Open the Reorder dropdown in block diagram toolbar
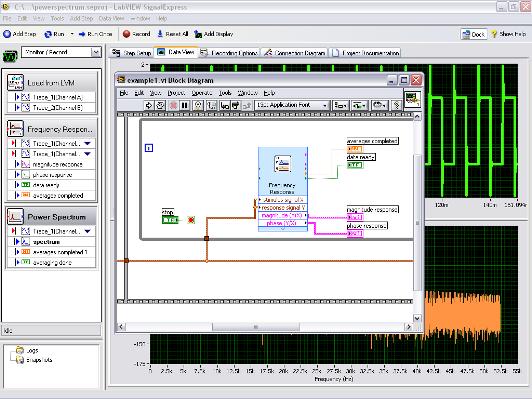532x399 pixels. coord(379,105)
